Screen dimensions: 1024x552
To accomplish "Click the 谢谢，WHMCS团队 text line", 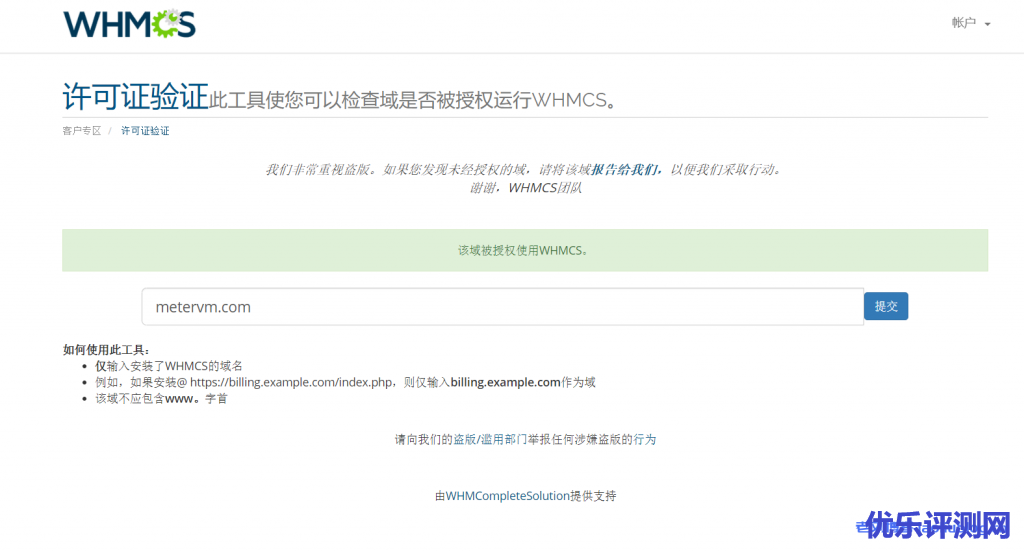I will (x=525, y=188).
